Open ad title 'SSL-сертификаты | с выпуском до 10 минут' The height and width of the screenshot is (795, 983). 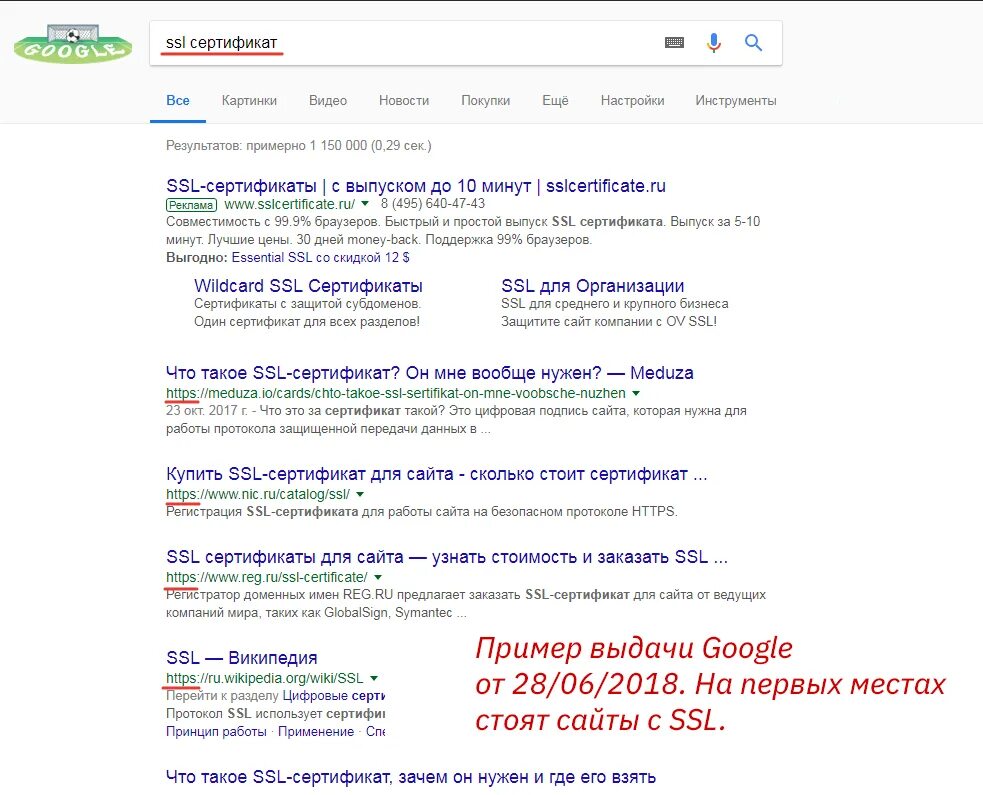click(416, 186)
